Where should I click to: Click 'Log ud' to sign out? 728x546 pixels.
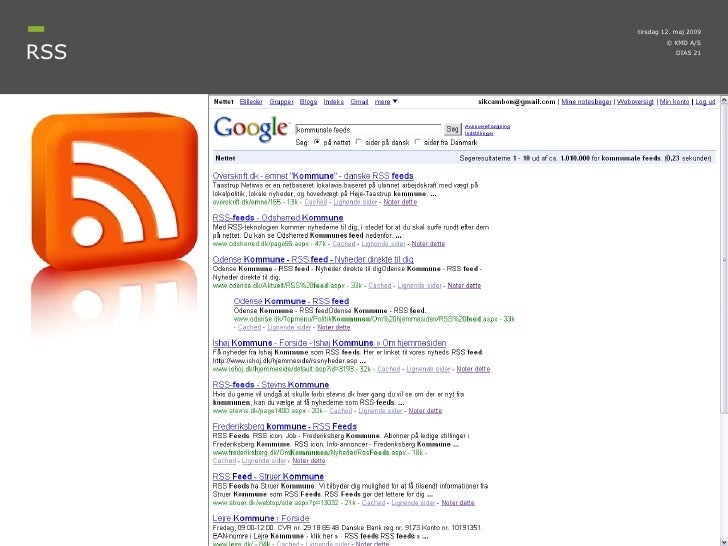[705, 102]
